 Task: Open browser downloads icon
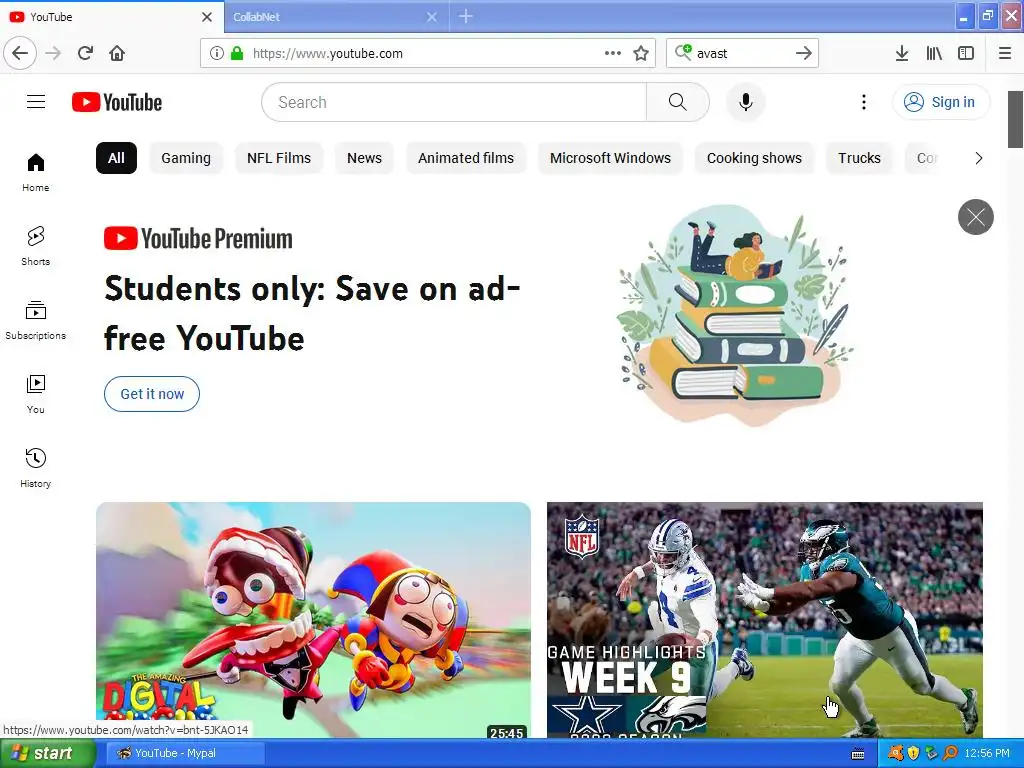tap(901, 53)
